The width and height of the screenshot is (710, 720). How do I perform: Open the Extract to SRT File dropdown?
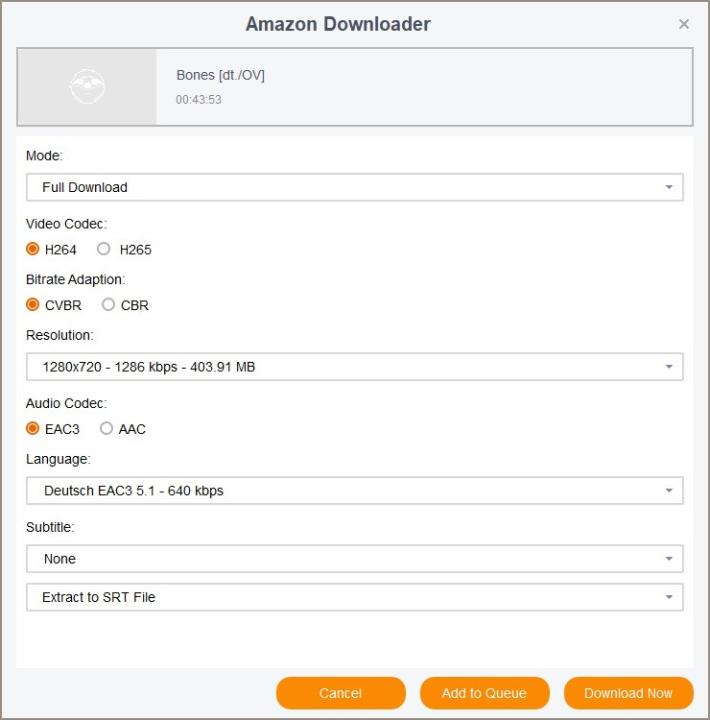point(355,597)
